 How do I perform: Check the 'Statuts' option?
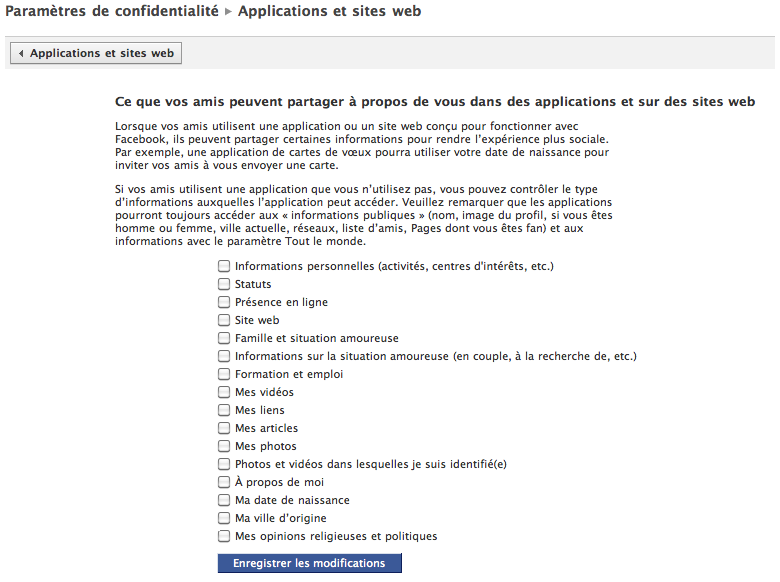[224, 284]
